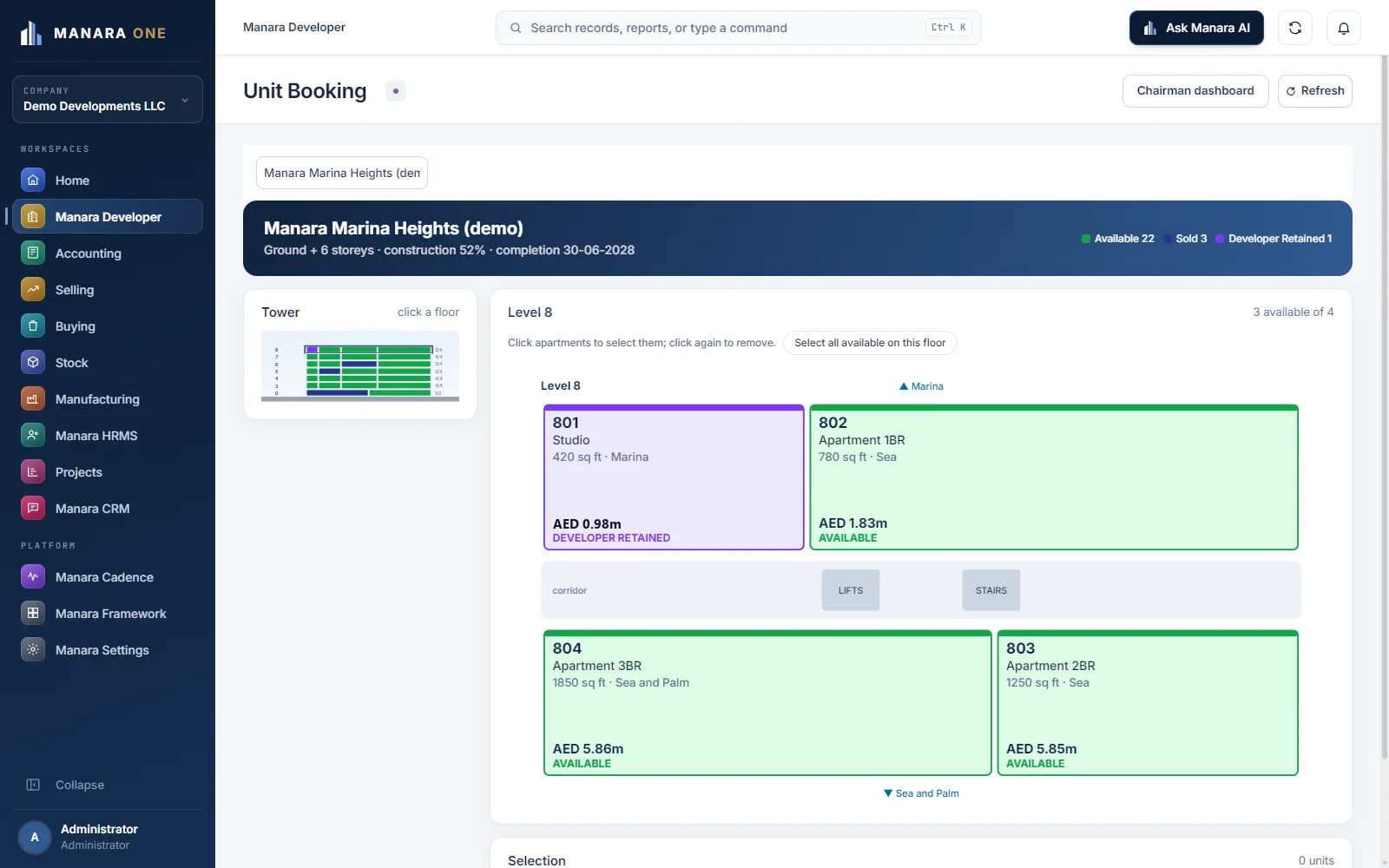
Task: Focus the search records input field
Action: [x=738, y=28]
